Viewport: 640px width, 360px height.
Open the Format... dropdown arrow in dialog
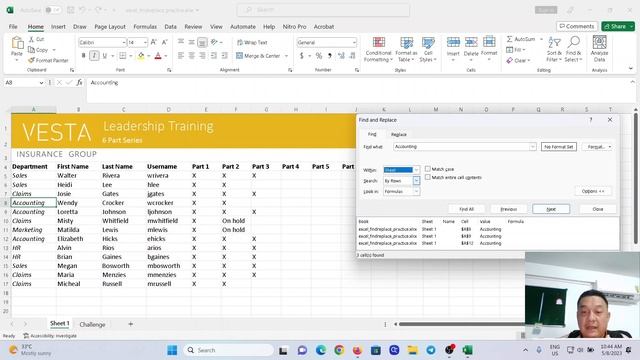tap(610, 147)
